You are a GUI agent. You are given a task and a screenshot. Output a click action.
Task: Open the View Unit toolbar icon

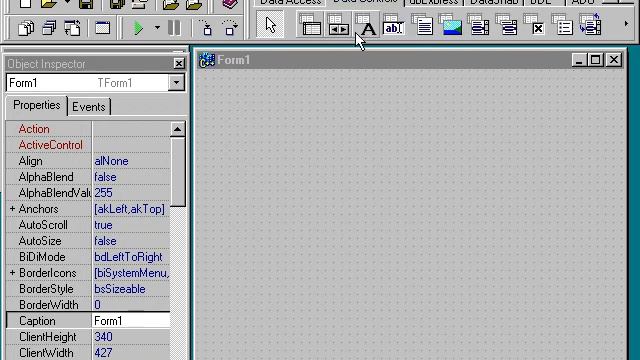26,28
